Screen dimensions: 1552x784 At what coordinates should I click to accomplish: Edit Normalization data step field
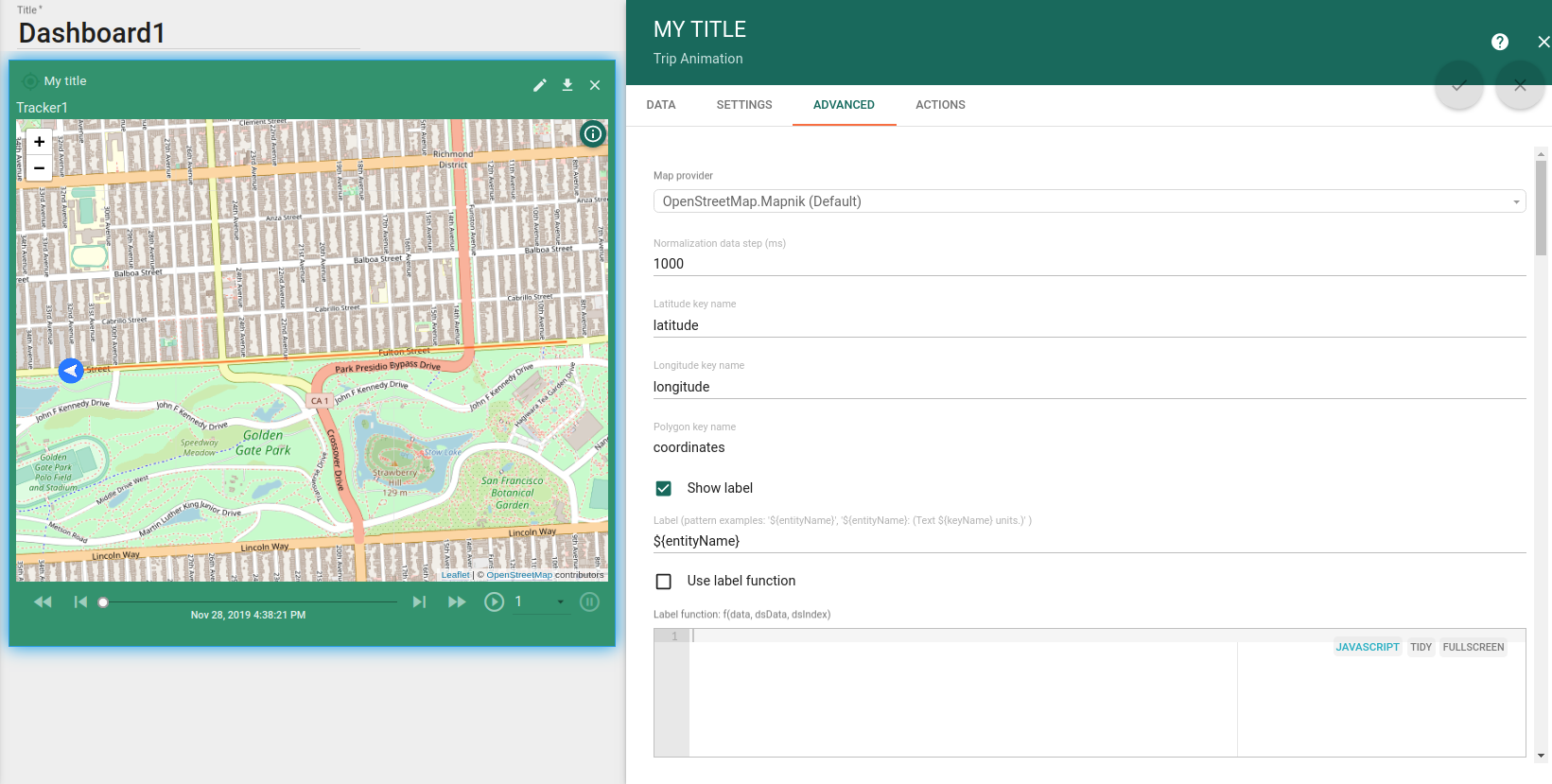click(x=1090, y=264)
